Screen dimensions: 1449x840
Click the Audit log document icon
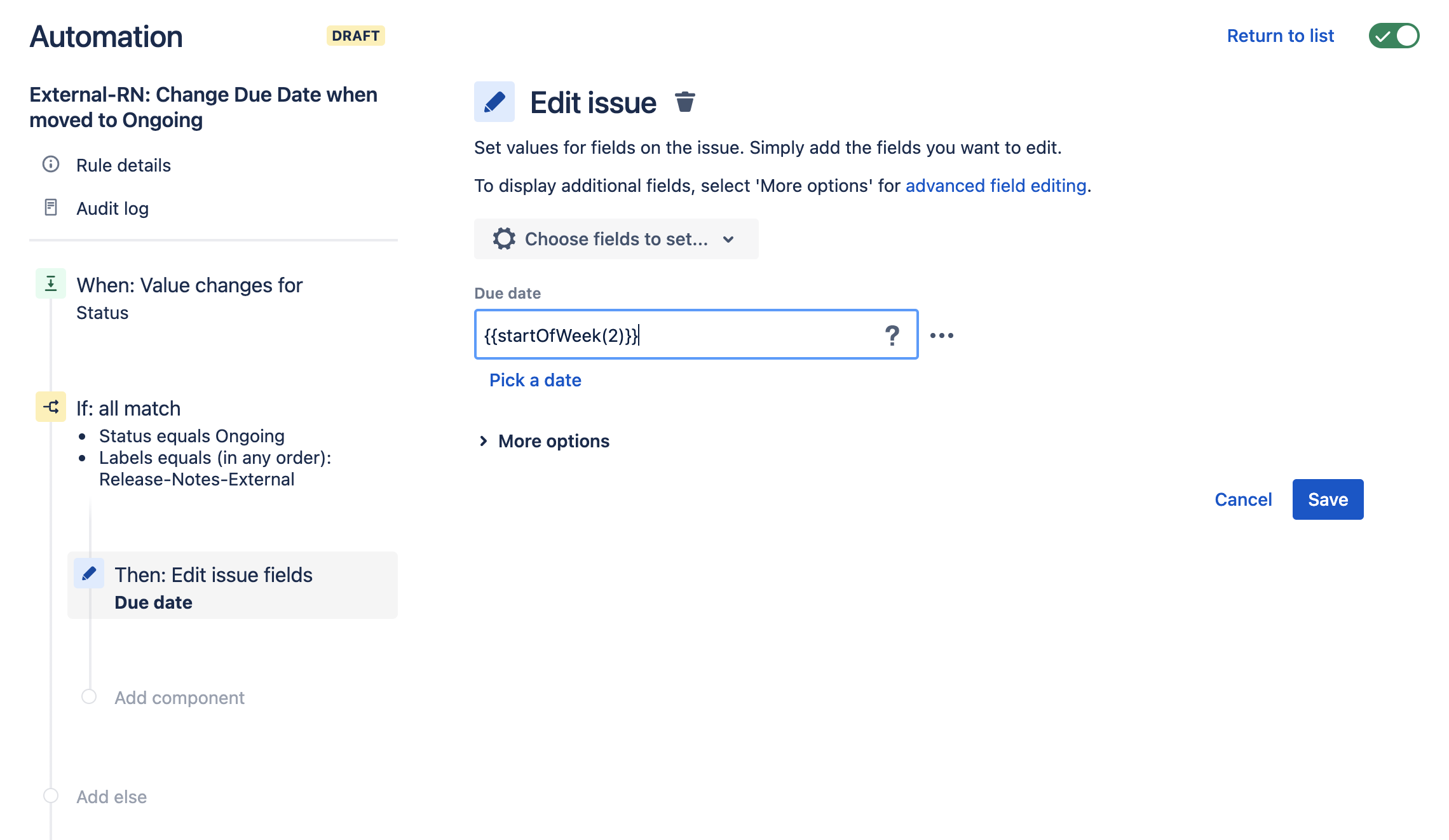pyautogui.click(x=51, y=207)
